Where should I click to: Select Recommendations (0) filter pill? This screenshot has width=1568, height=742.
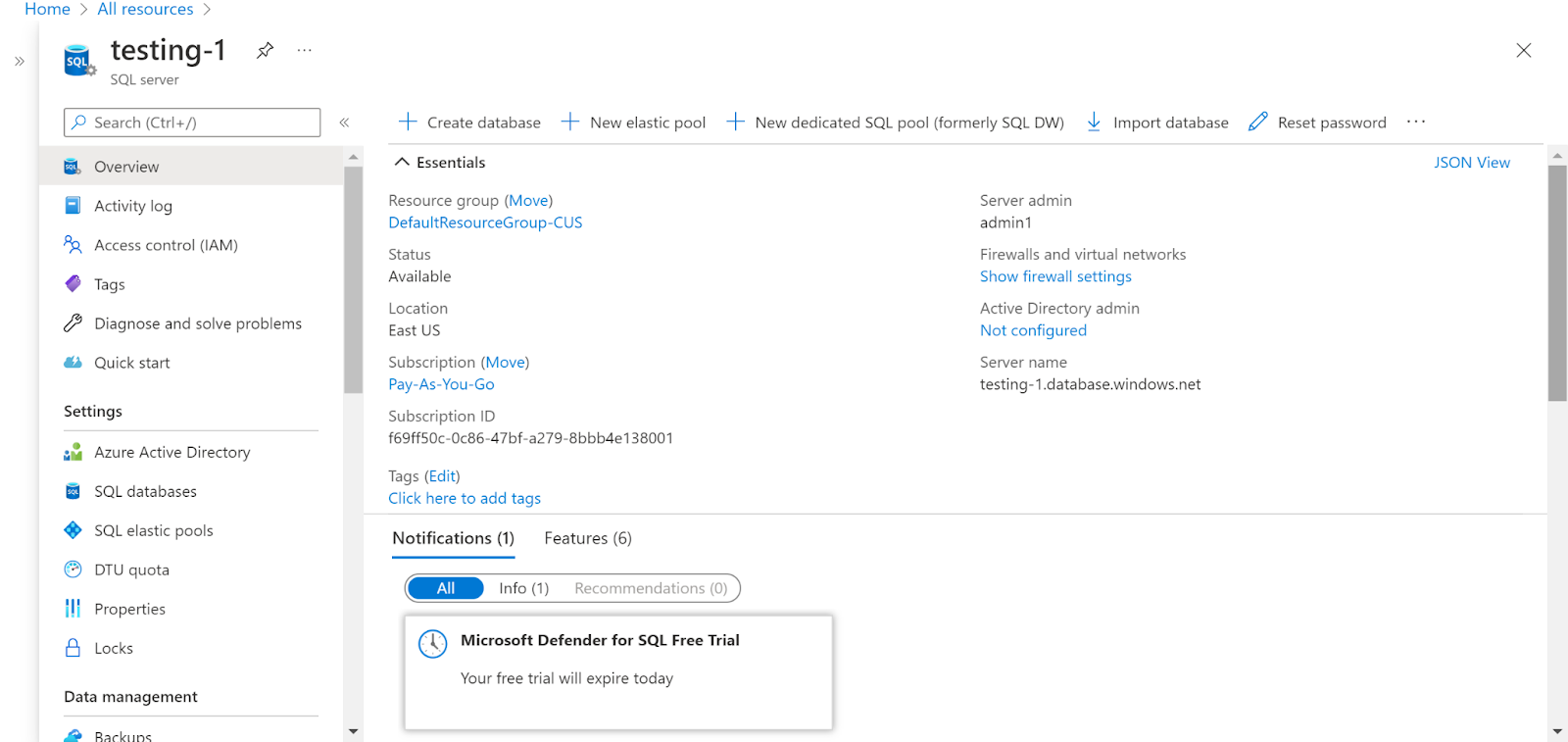pyautogui.click(x=651, y=588)
